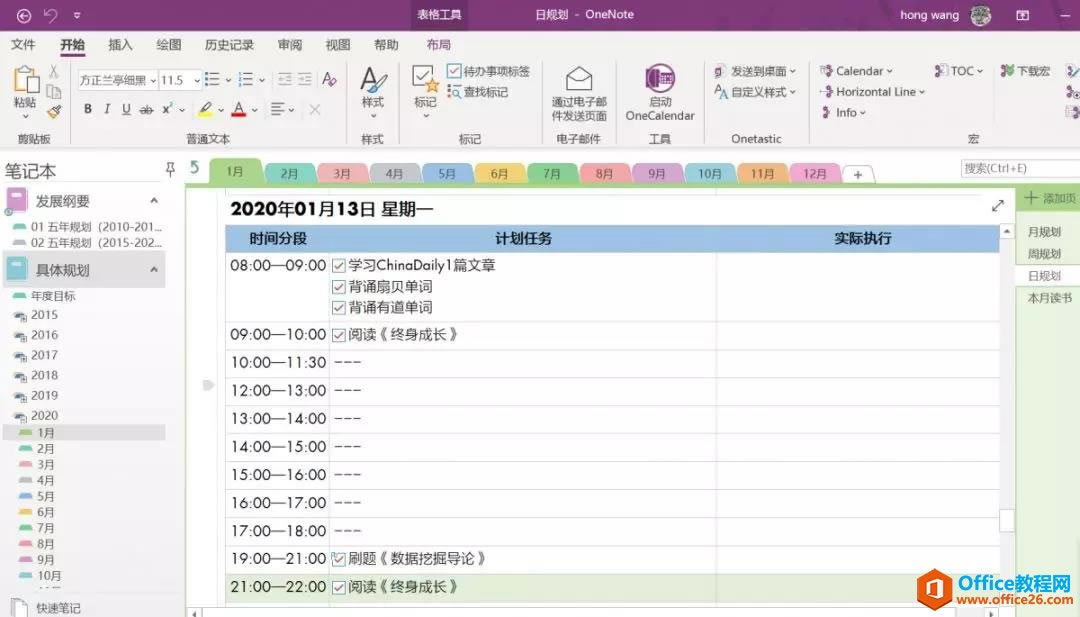The image size is (1080, 617).
Task: Tick the 刷题《数据挖掘导论》checkbox
Action: point(339,558)
